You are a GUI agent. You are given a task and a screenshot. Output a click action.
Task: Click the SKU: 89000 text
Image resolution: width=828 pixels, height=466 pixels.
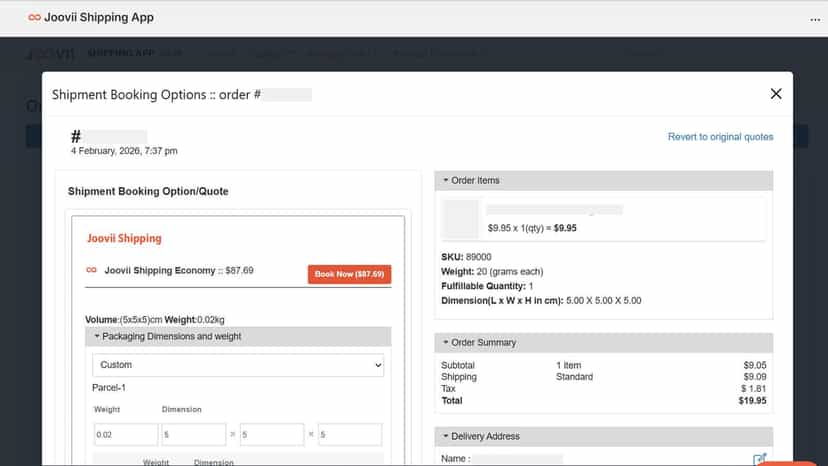point(466,257)
